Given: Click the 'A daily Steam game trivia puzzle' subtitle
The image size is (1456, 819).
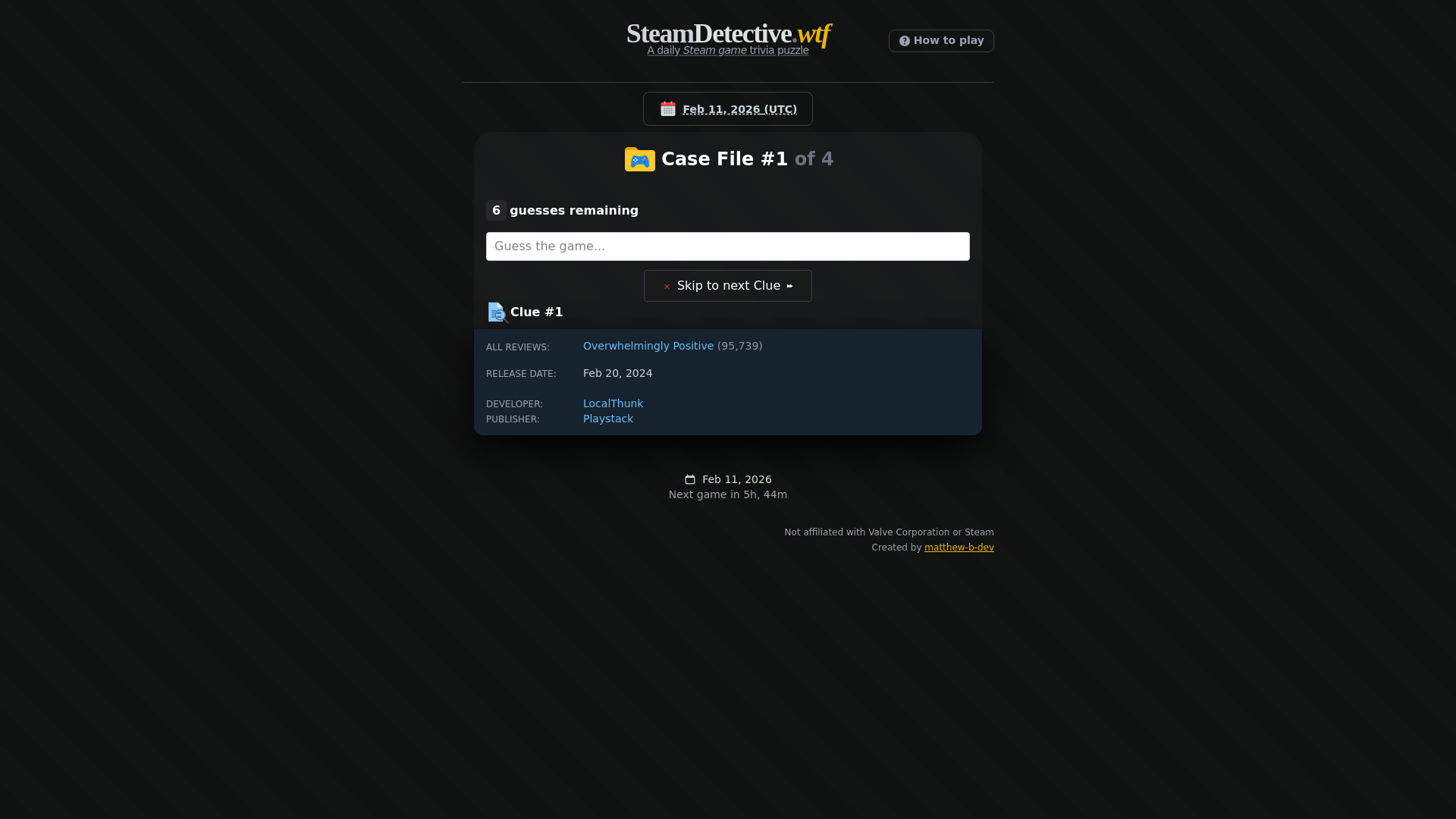Looking at the screenshot, I should tap(728, 50).
